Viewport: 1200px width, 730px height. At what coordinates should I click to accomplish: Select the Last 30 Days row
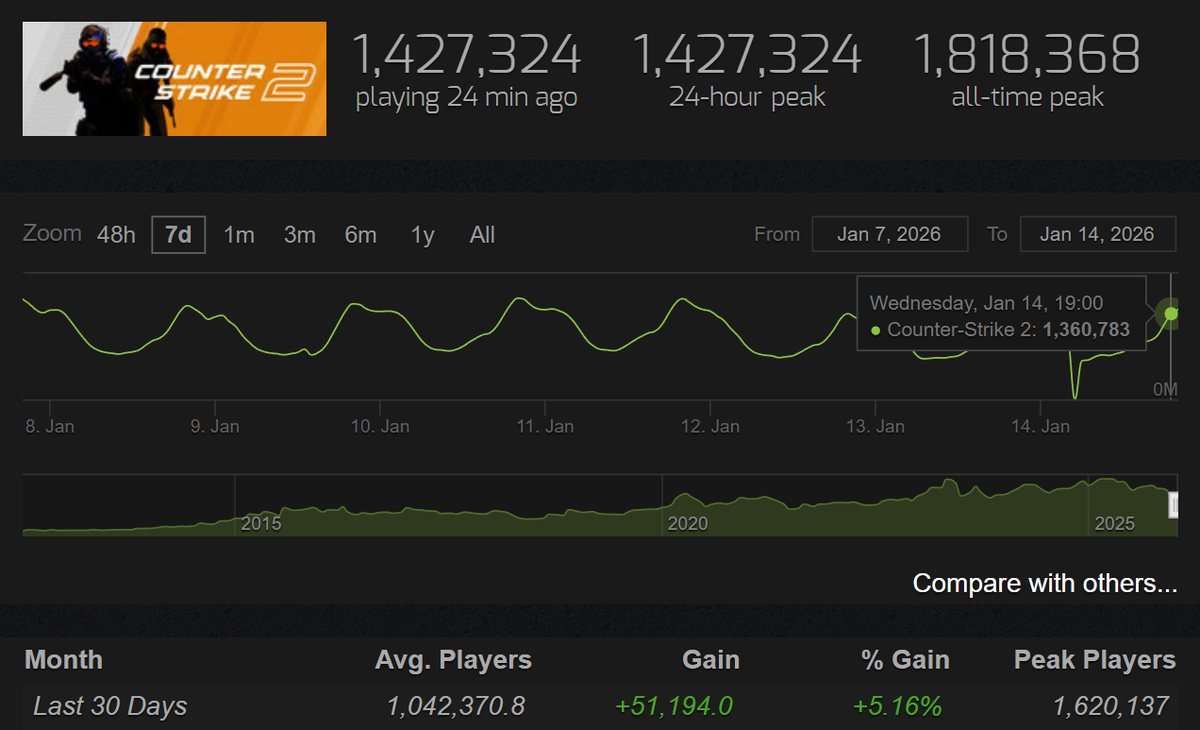pos(108,705)
